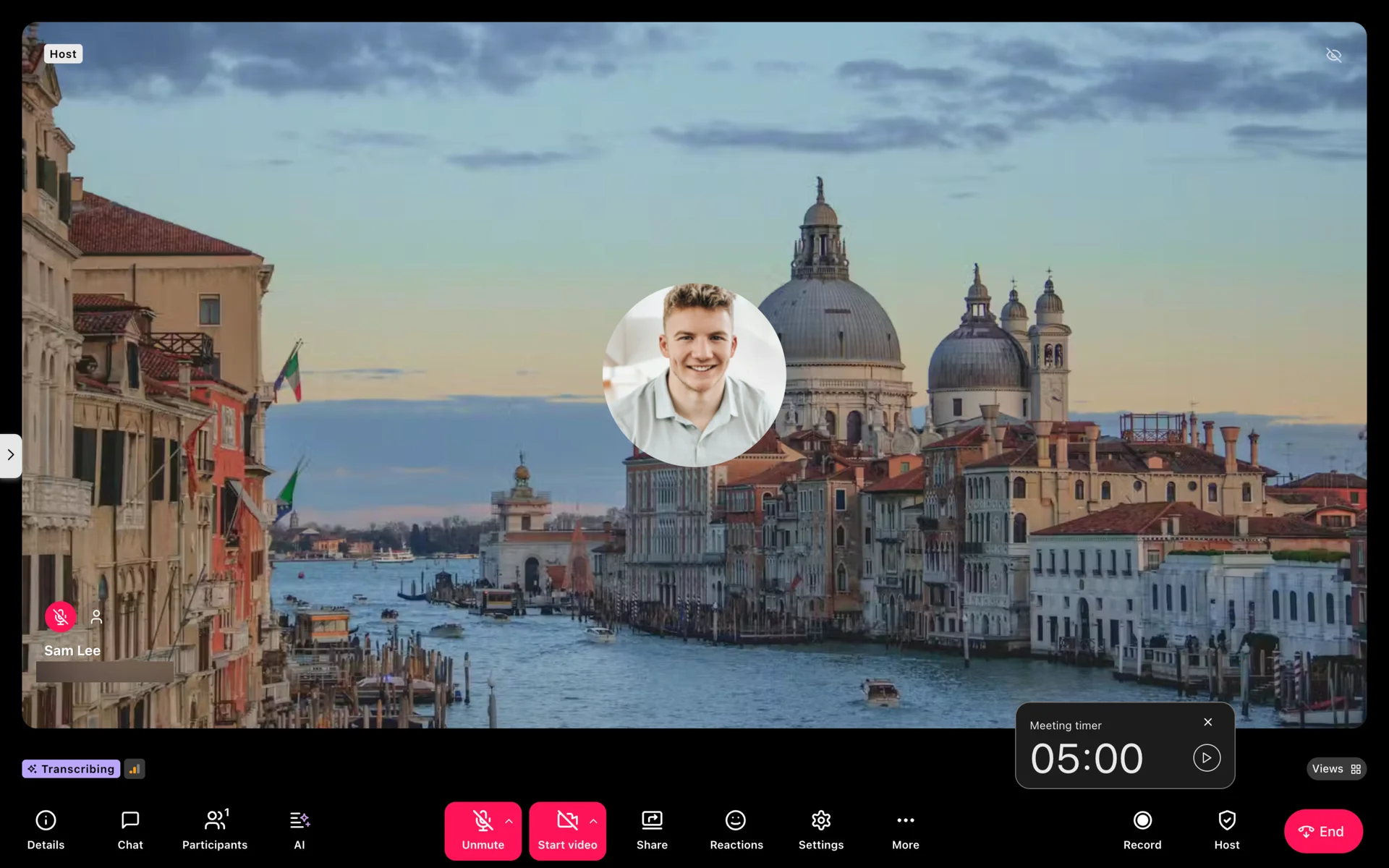The width and height of the screenshot is (1389, 868).
Task: Open the AI assistant panel
Action: 300,830
